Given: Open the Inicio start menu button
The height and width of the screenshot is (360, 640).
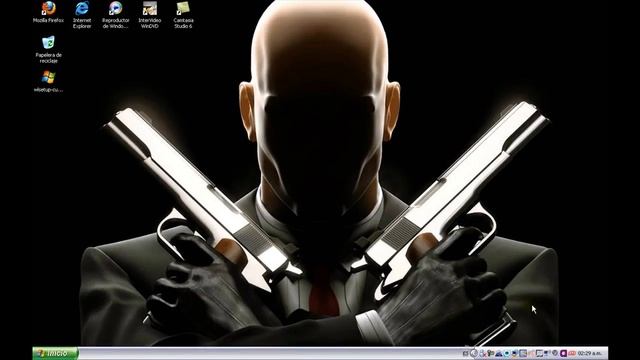Looking at the screenshot, I should (x=56, y=353).
